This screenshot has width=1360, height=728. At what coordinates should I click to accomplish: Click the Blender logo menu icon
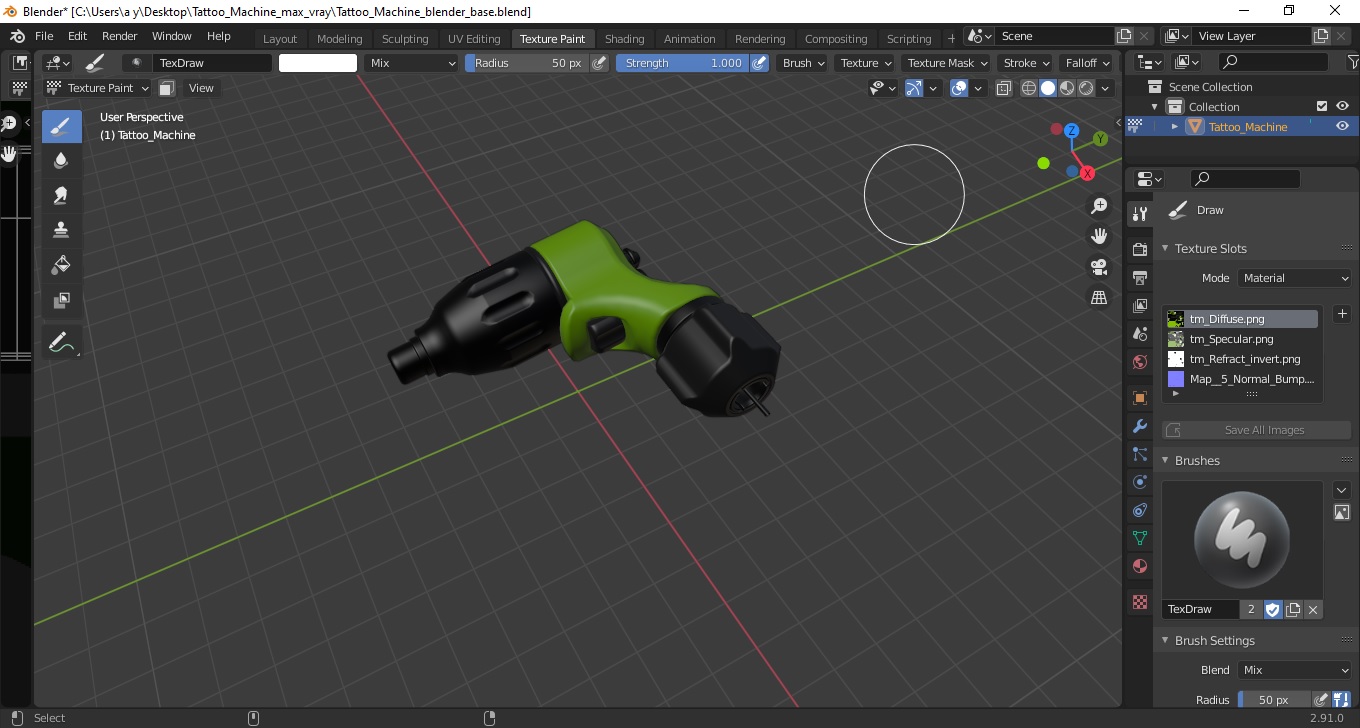(x=17, y=36)
